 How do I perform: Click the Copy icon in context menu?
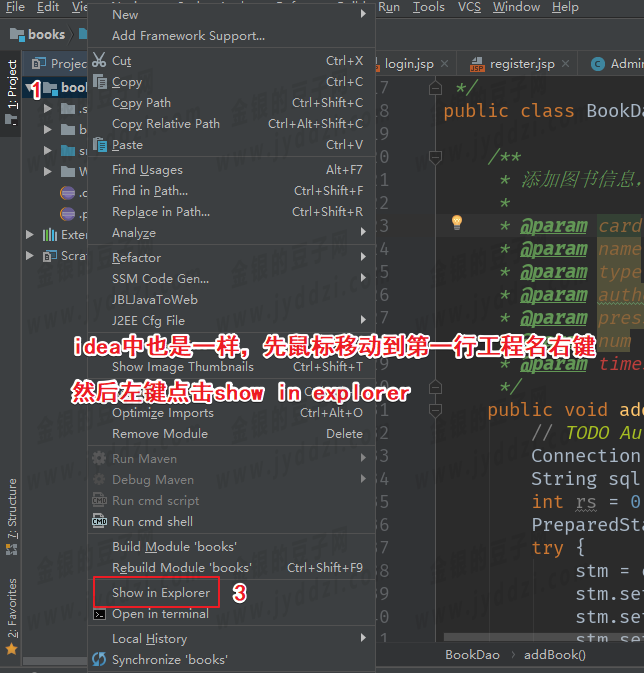click(100, 81)
